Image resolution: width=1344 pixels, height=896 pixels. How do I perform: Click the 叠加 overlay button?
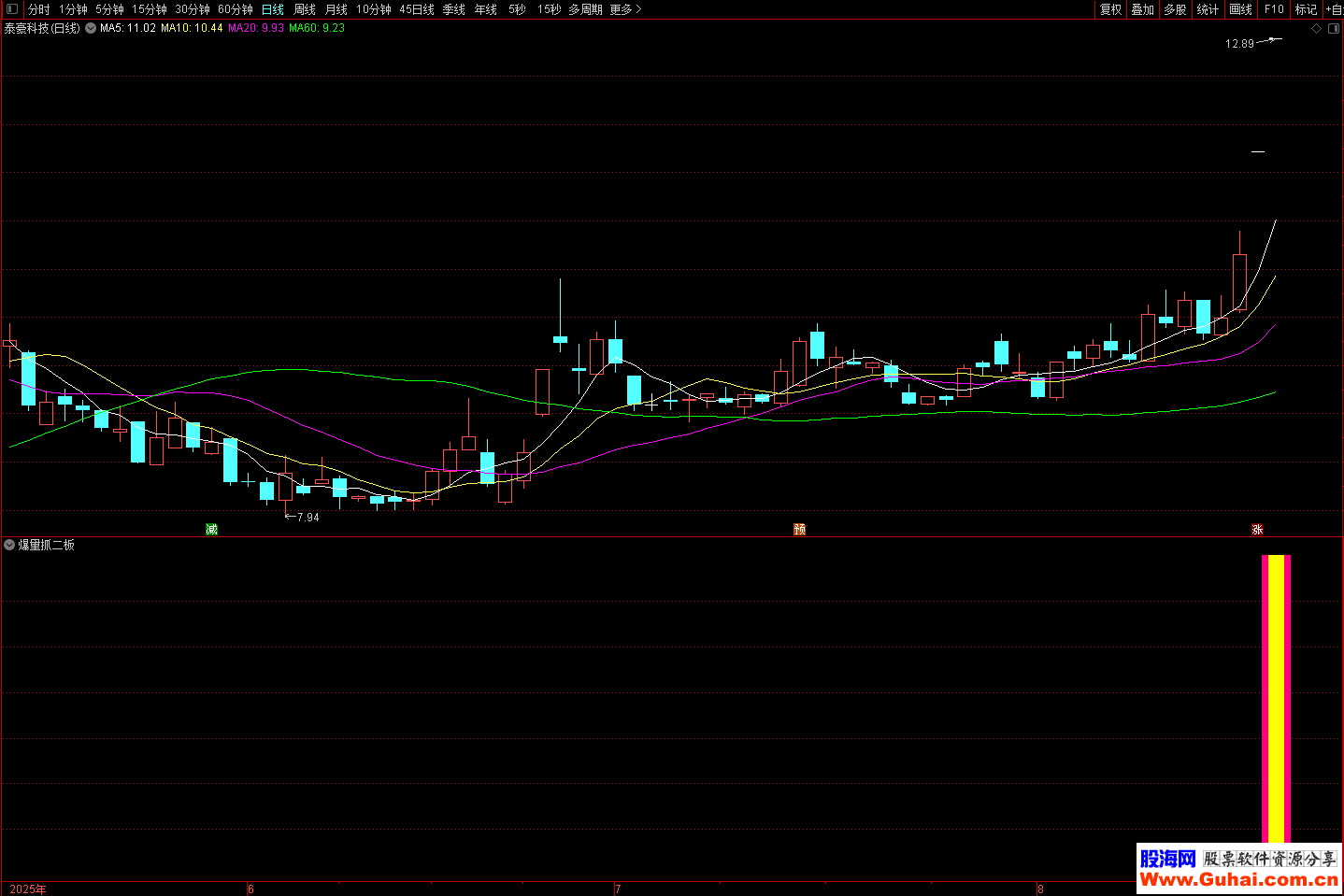pos(1143,9)
